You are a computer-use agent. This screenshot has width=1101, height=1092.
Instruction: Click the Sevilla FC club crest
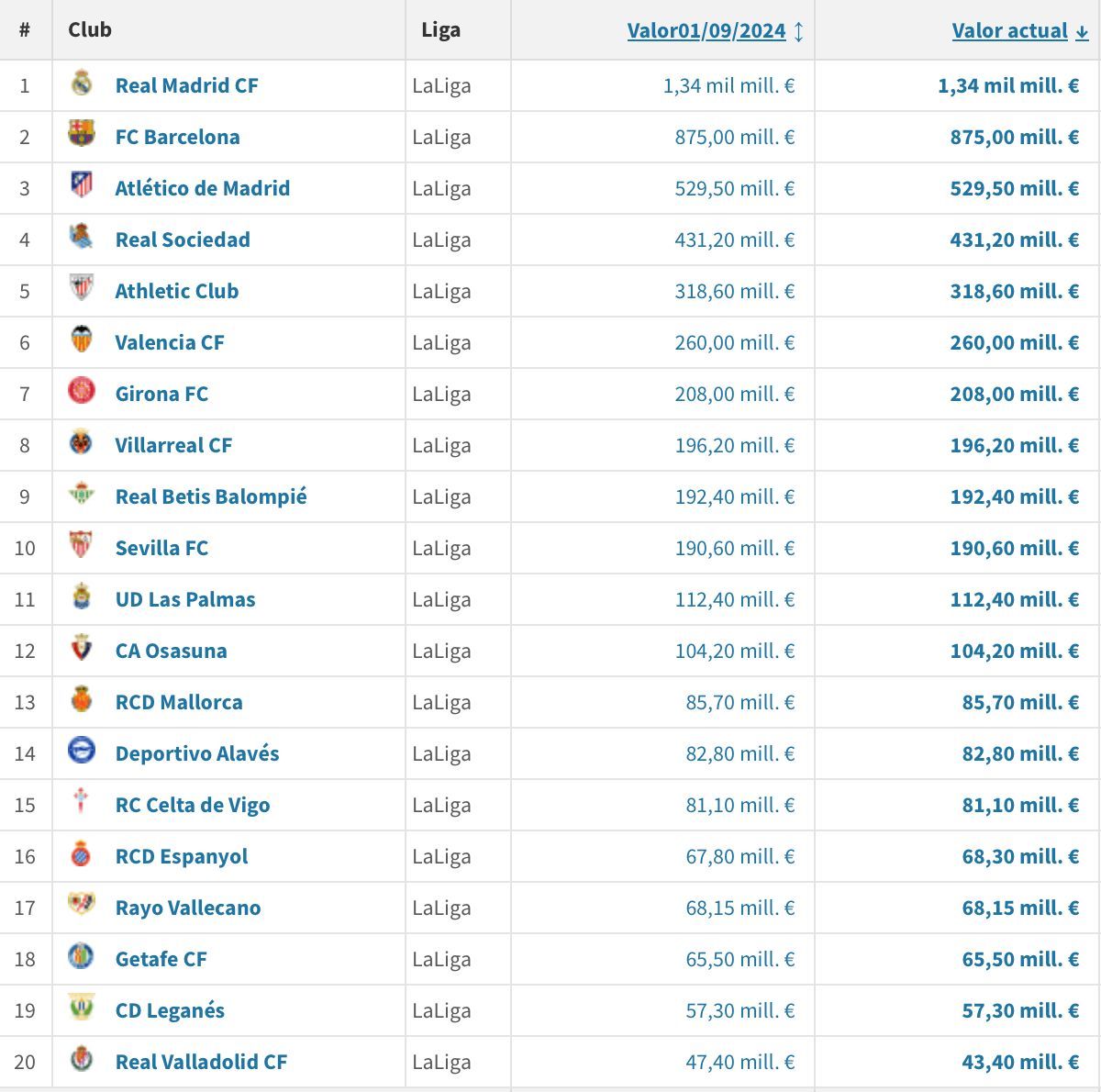click(83, 548)
